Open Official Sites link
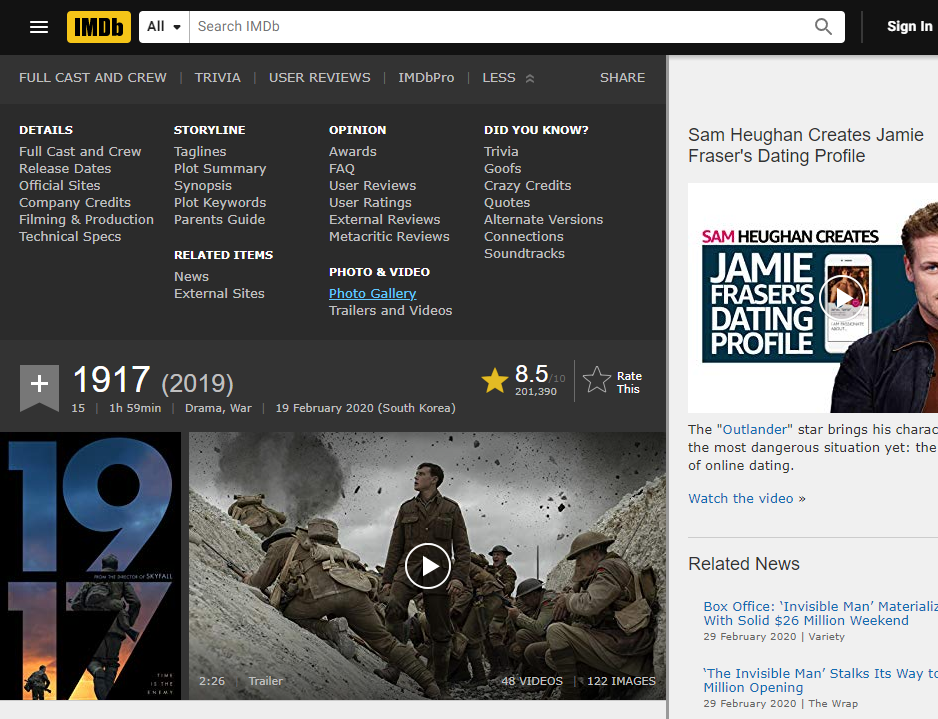Screen dimensions: 938x719 pos(60,185)
